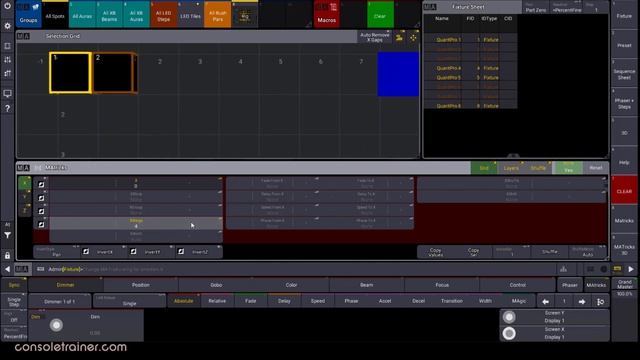Switch to the Beam feature group tab
640x360 pixels.
[367, 285]
